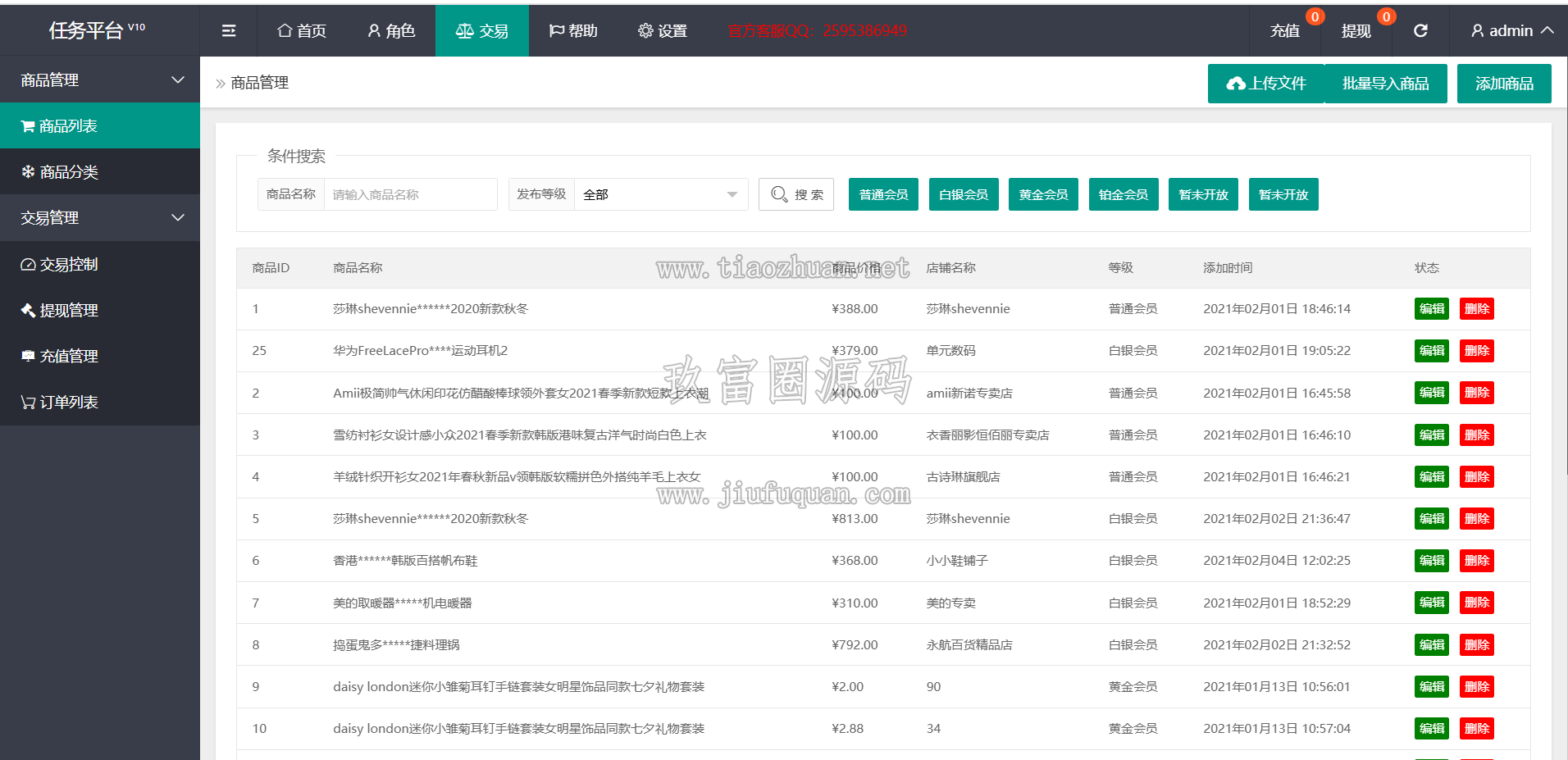Click the 商品名称 search input field

pos(411,194)
